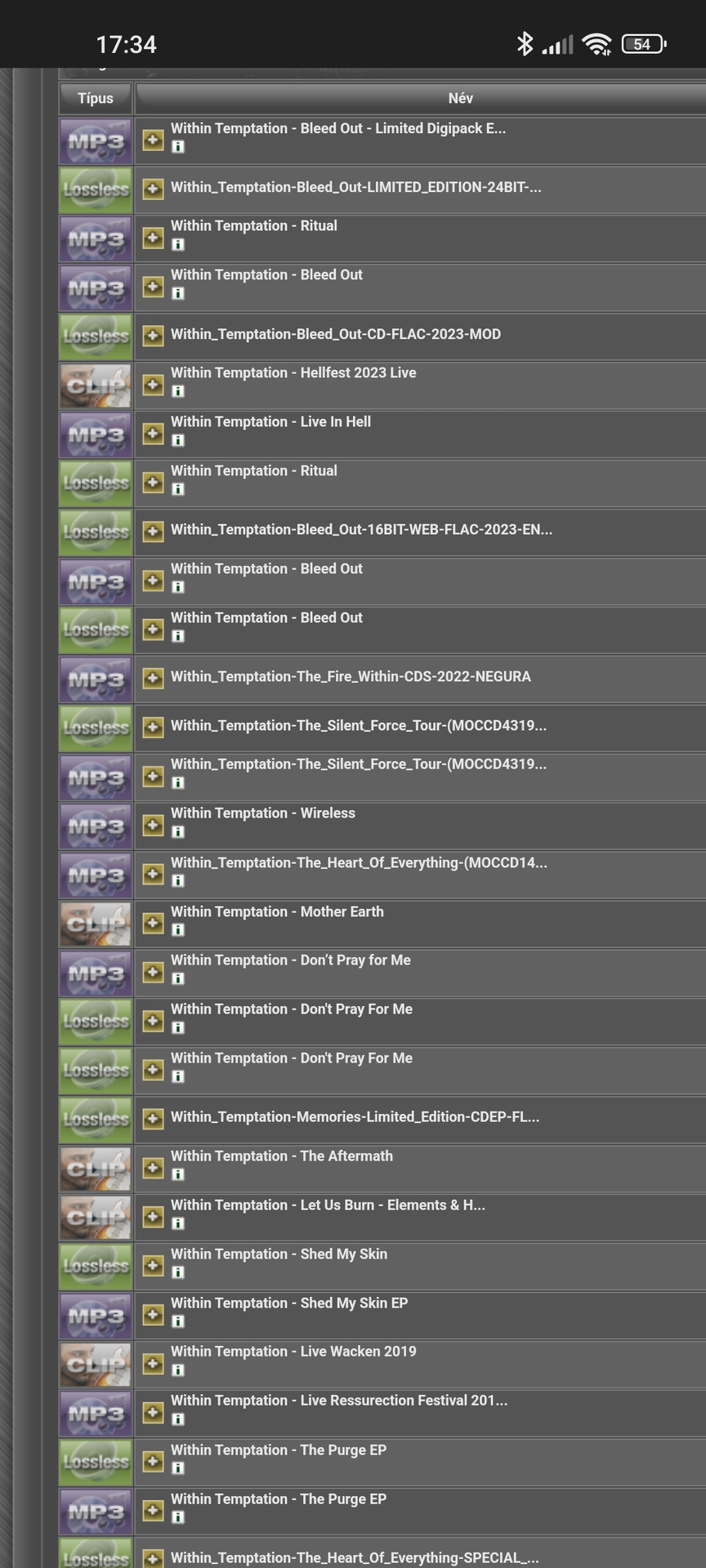Image resolution: width=706 pixels, height=1568 pixels.
Task: Click the Lossless icon beside The Purge EP
Action: tap(96, 1463)
